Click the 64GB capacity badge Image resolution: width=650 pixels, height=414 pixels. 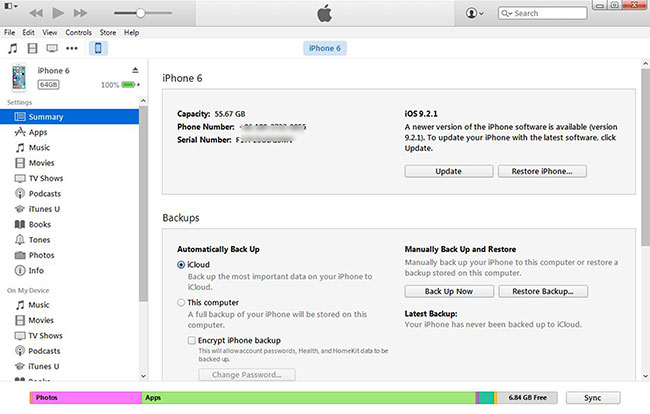pyautogui.click(x=49, y=85)
